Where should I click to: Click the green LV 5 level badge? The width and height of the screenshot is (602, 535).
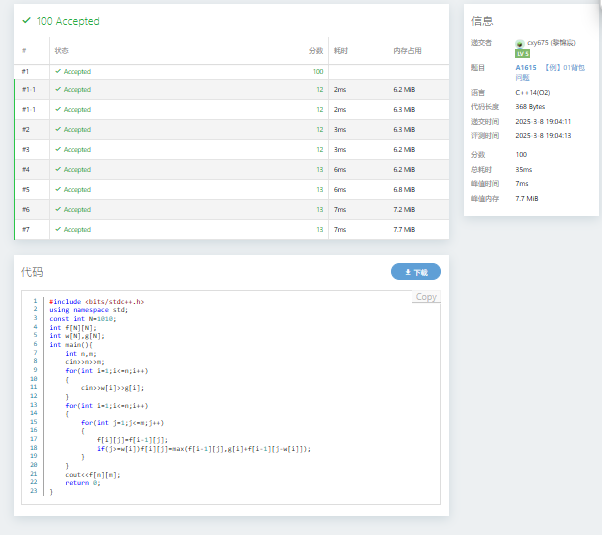[x=522, y=54]
